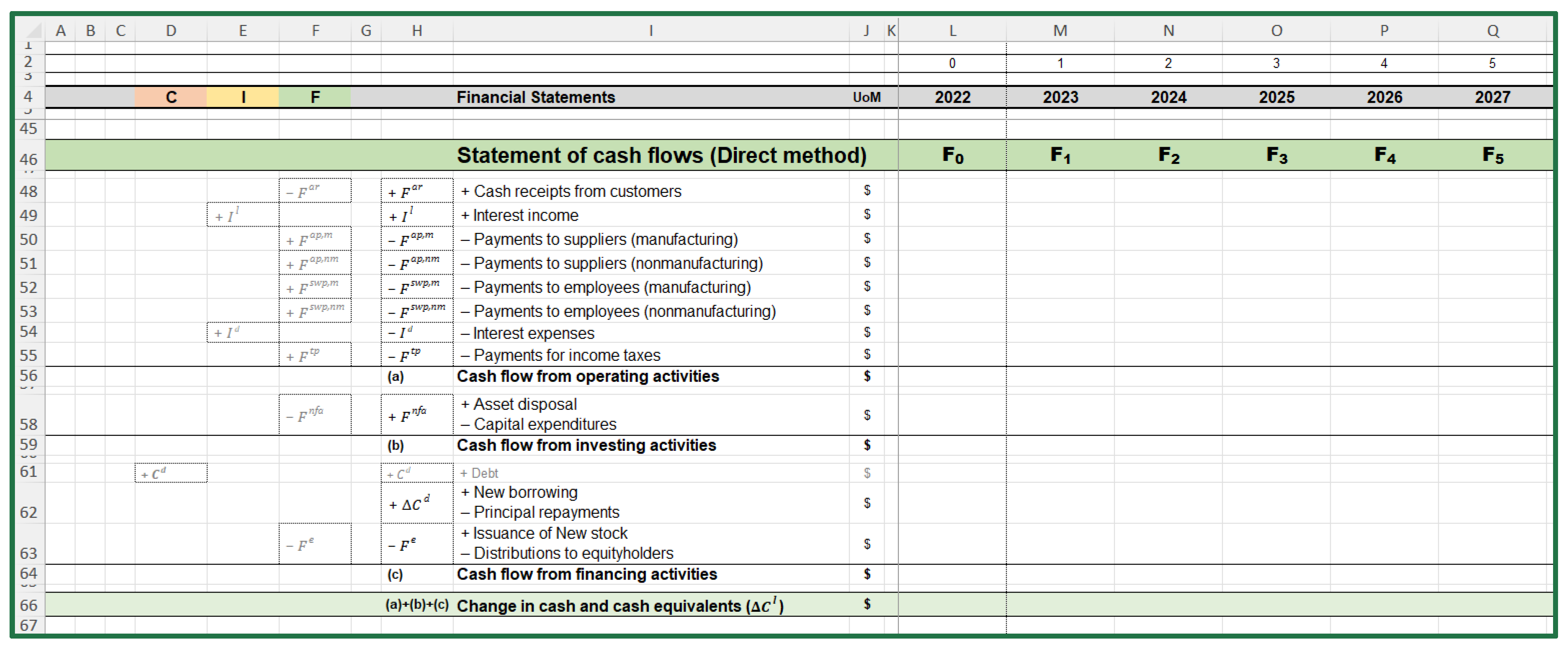Image resolution: width=1568 pixels, height=647 pixels.
Task: Click 'Cash flow from financing activities' cell
Action: point(586,574)
